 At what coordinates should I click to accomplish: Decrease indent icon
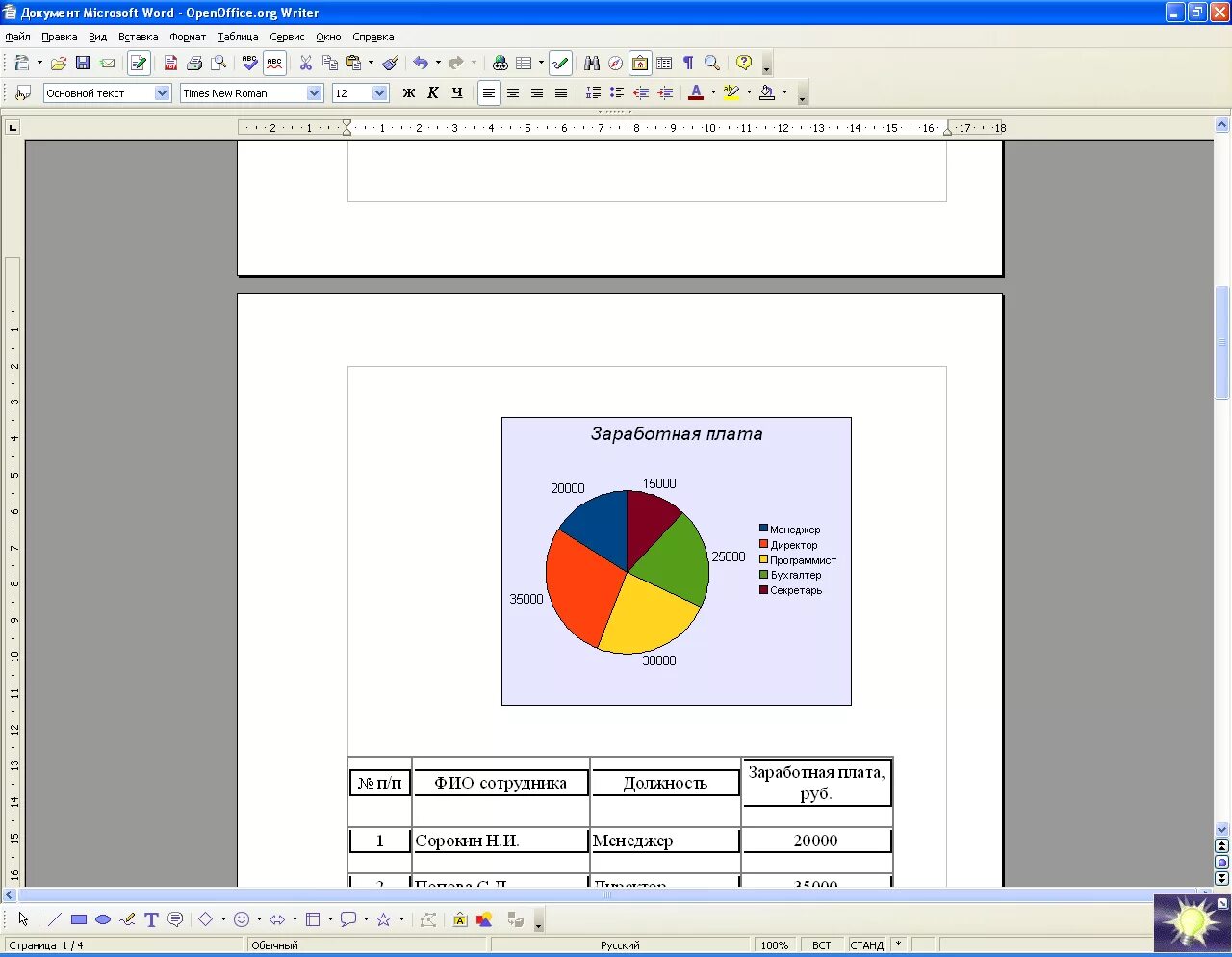(x=641, y=93)
